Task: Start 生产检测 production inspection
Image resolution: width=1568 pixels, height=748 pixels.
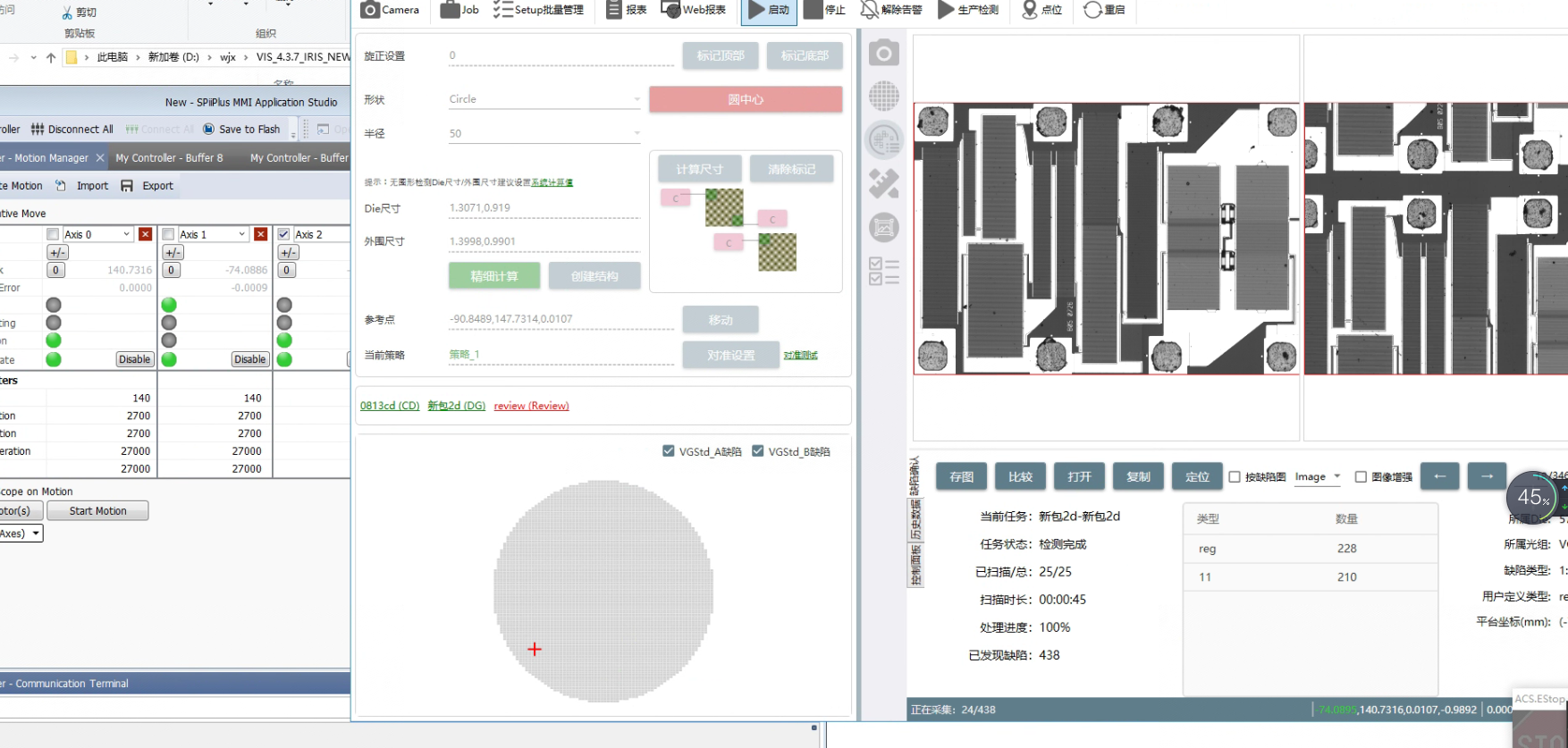Action: [968, 10]
